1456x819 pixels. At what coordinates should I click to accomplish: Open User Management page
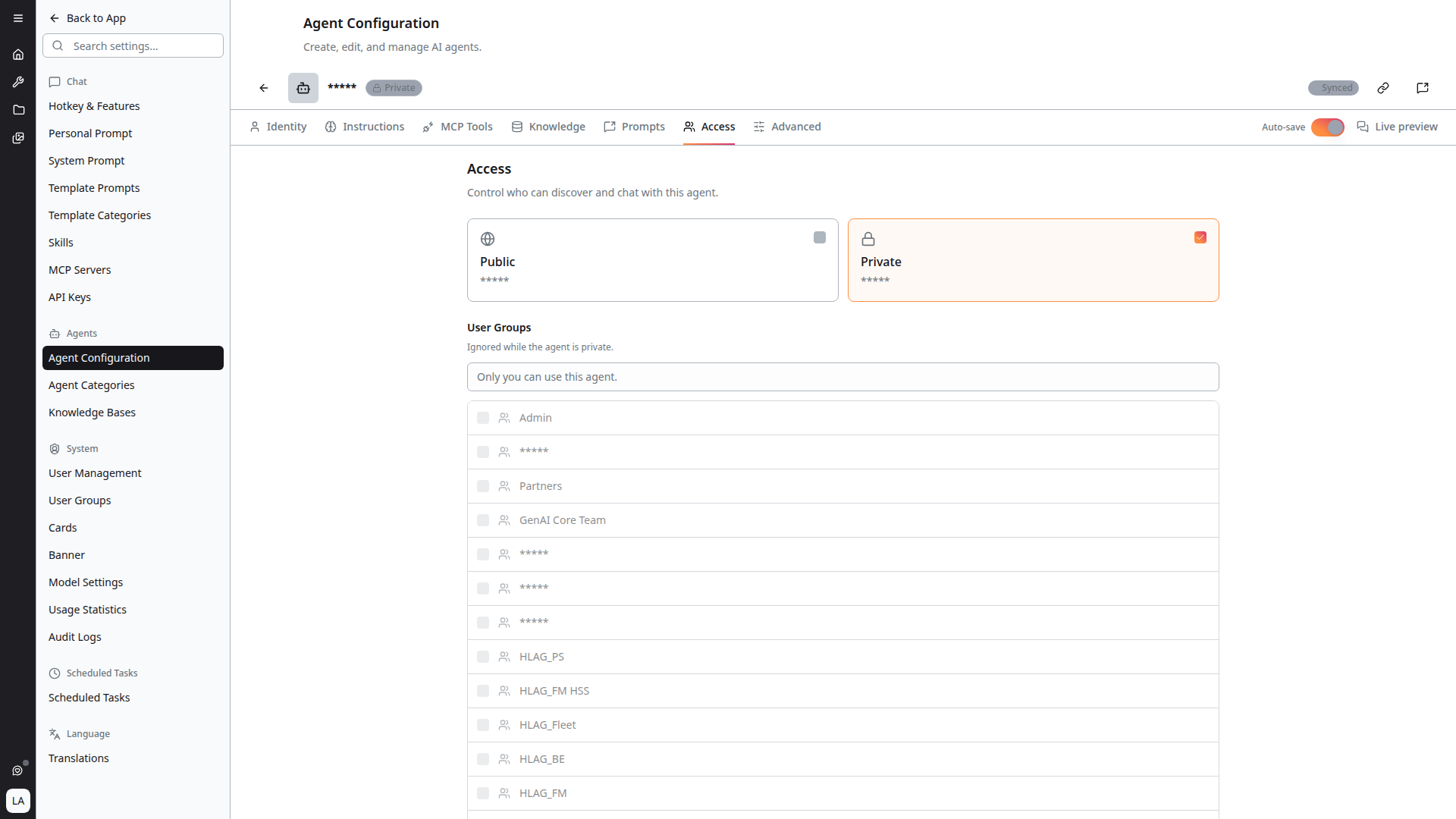(133, 473)
